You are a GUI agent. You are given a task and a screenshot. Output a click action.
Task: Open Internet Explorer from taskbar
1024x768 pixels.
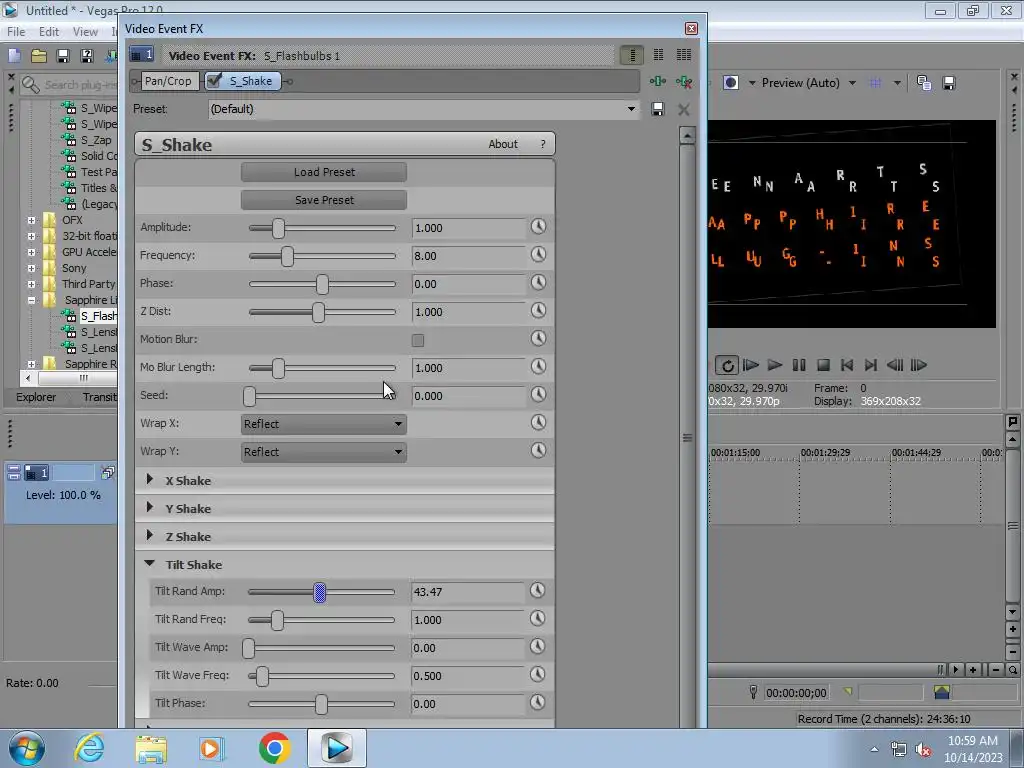coord(89,748)
